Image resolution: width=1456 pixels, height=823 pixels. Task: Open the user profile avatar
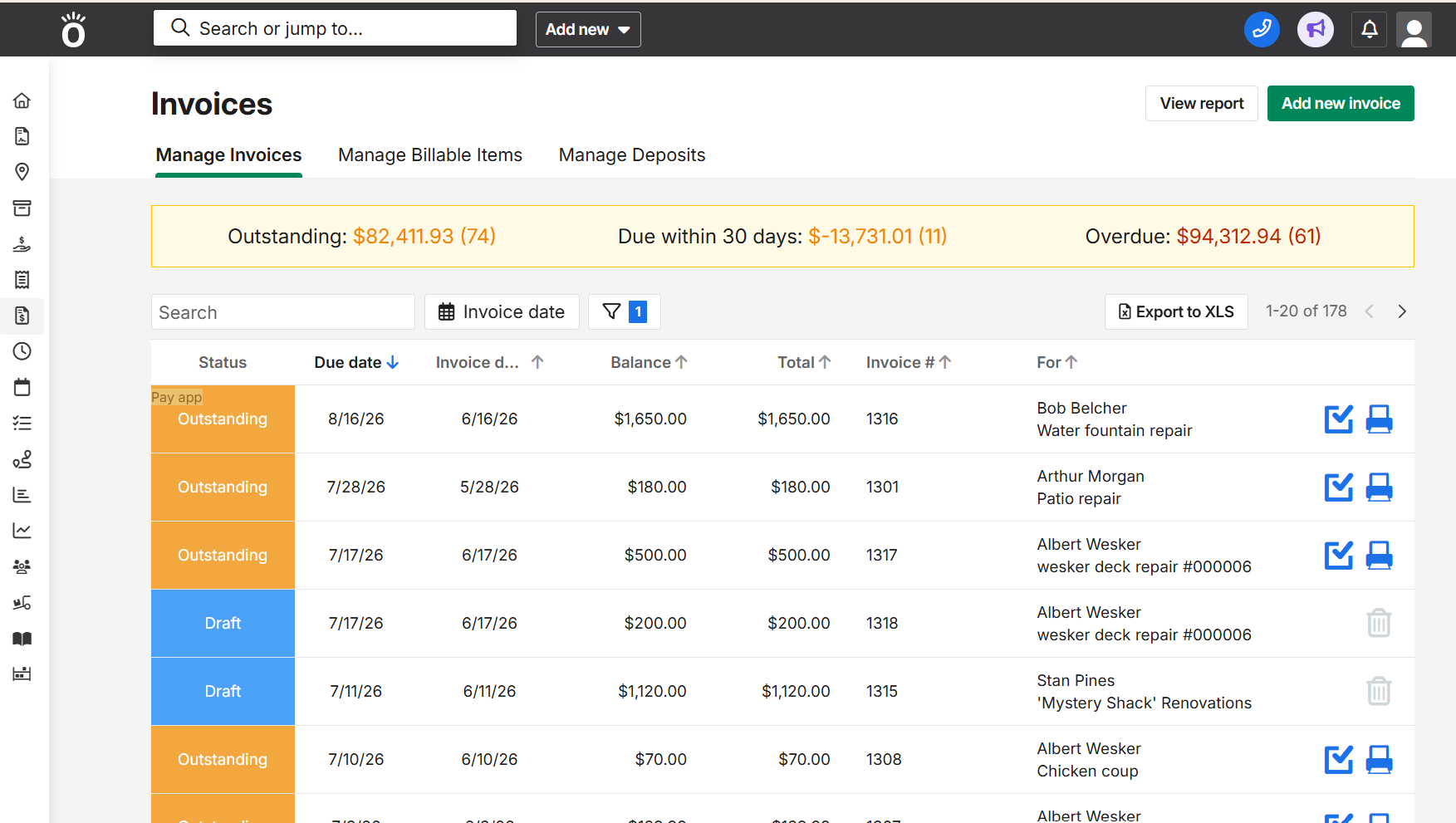point(1414,30)
